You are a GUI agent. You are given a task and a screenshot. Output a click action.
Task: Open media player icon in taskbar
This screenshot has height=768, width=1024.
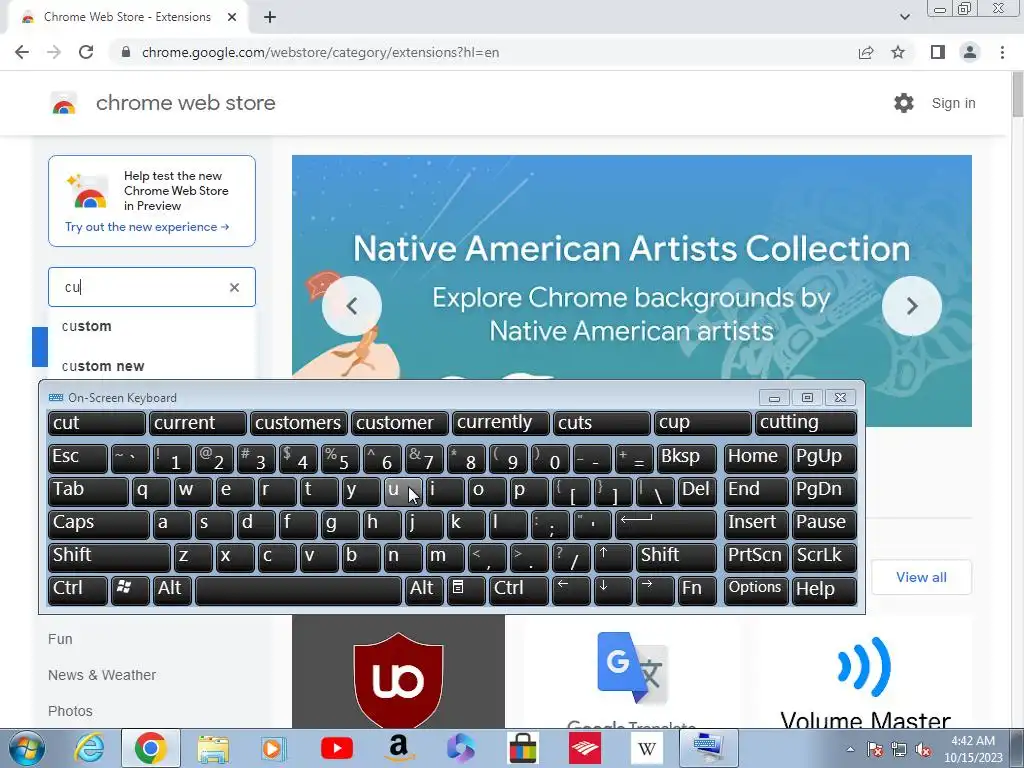274,748
